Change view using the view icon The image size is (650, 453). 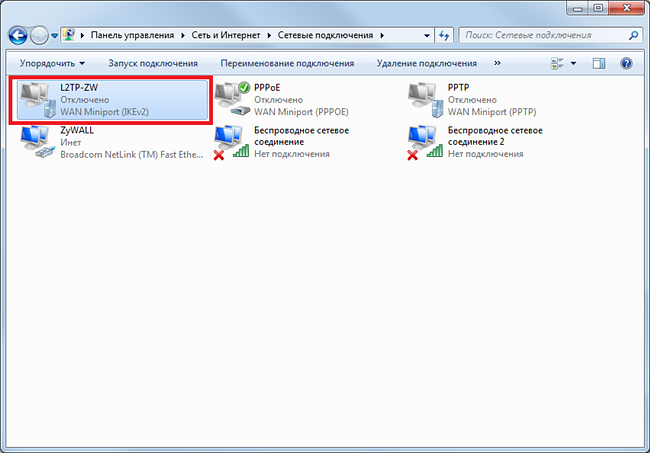coord(557,63)
